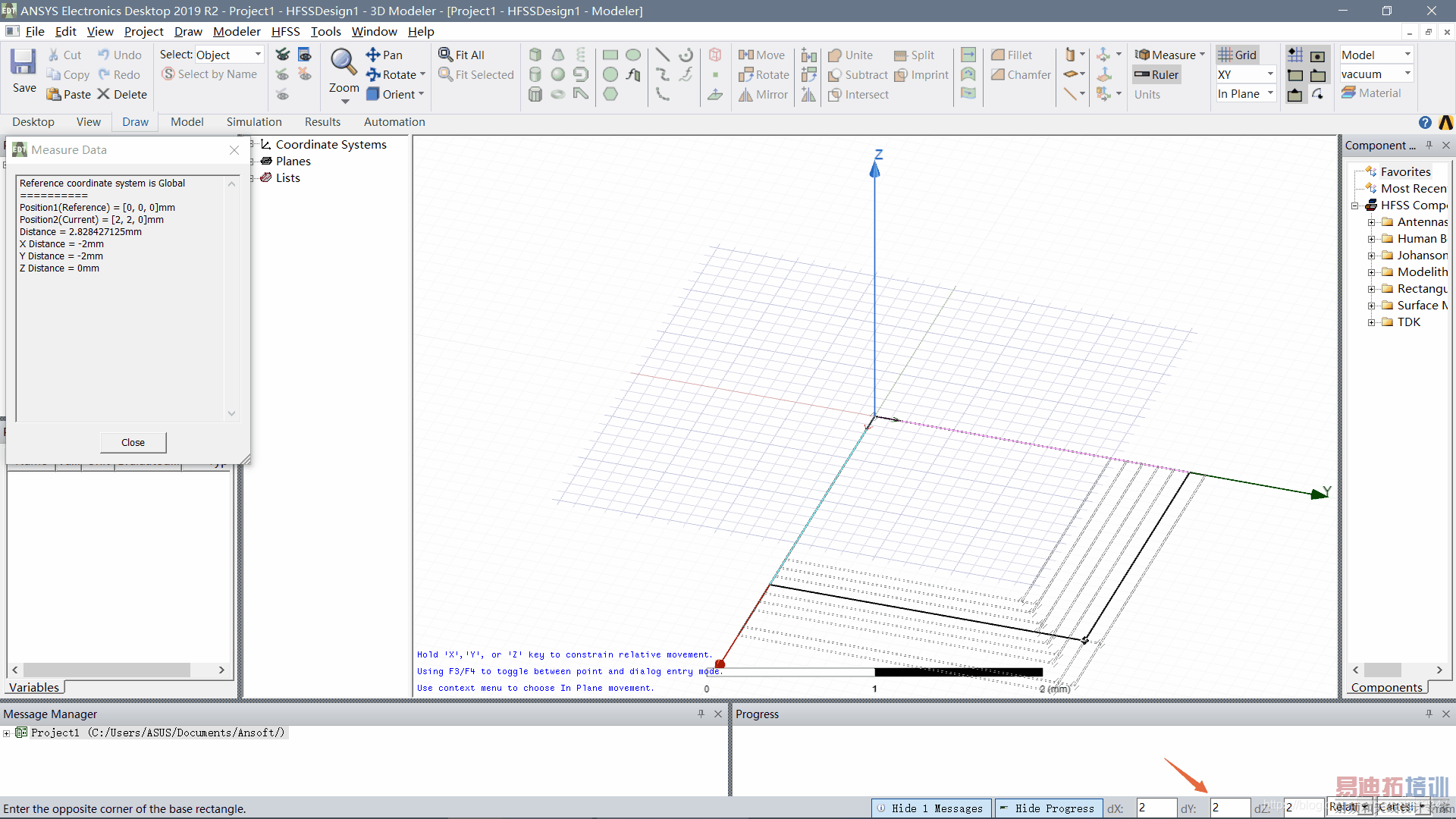Toggle the Grid display button

tap(1238, 55)
